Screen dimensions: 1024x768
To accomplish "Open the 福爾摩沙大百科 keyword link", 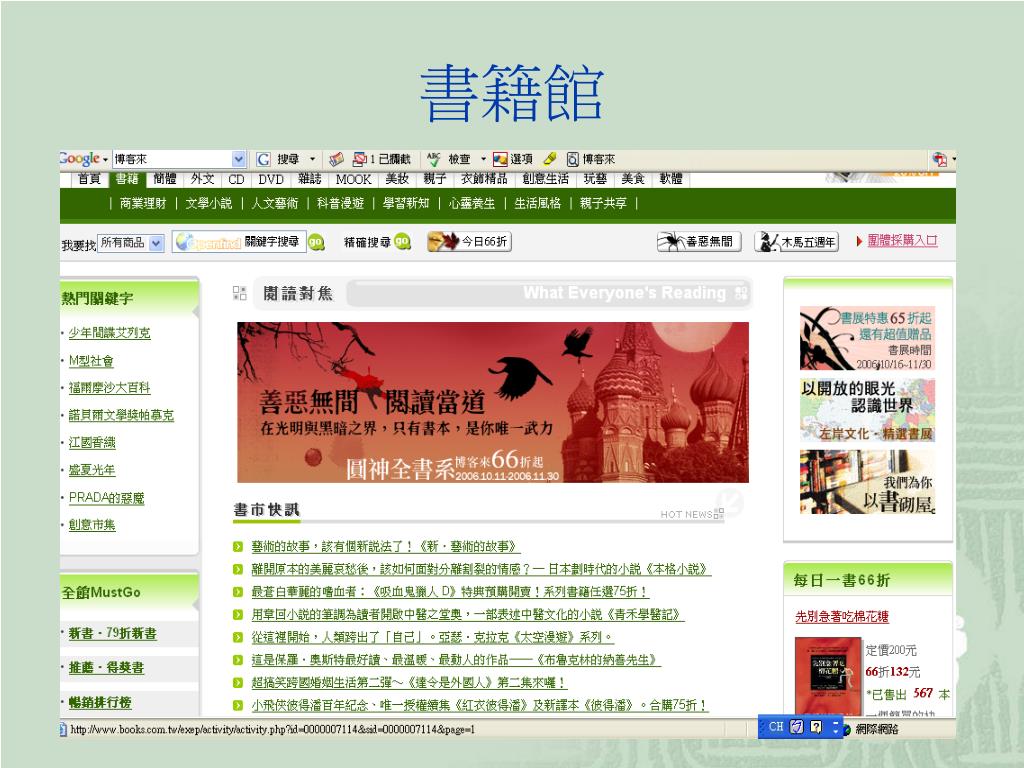I will click(x=110, y=388).
